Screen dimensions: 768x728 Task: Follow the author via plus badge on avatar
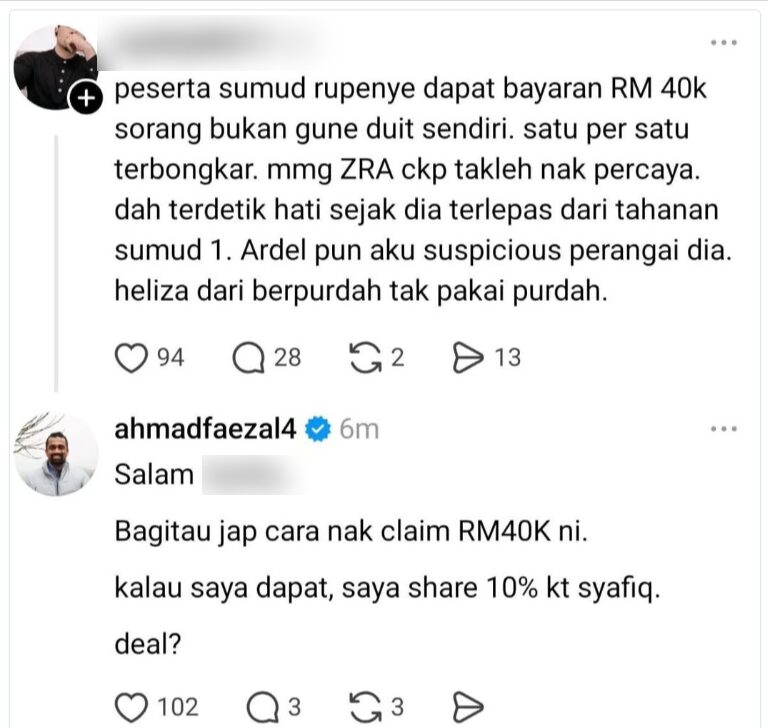(x=87, y=98)
